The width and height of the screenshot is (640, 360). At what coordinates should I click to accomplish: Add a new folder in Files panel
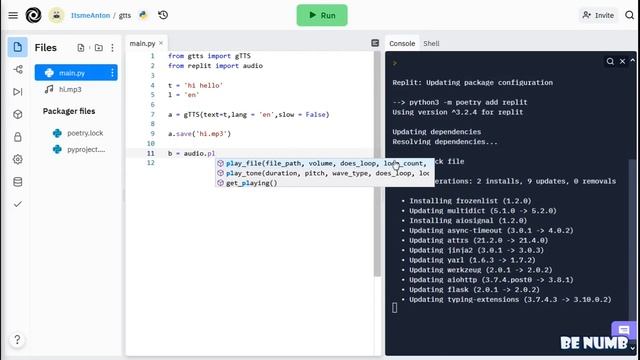tap(99, 48)
